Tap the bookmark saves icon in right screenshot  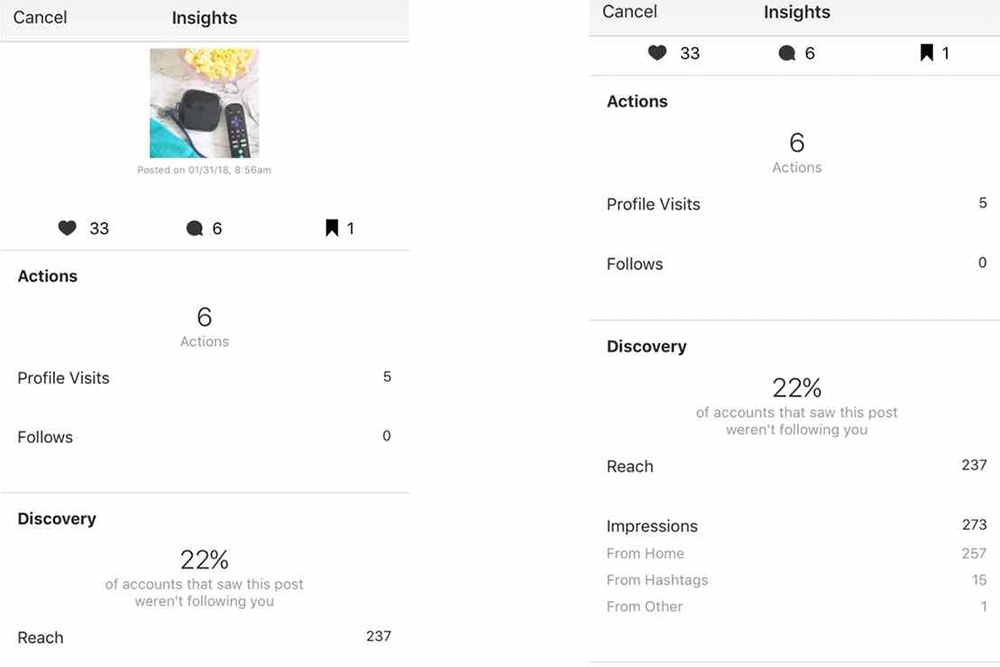927,52
